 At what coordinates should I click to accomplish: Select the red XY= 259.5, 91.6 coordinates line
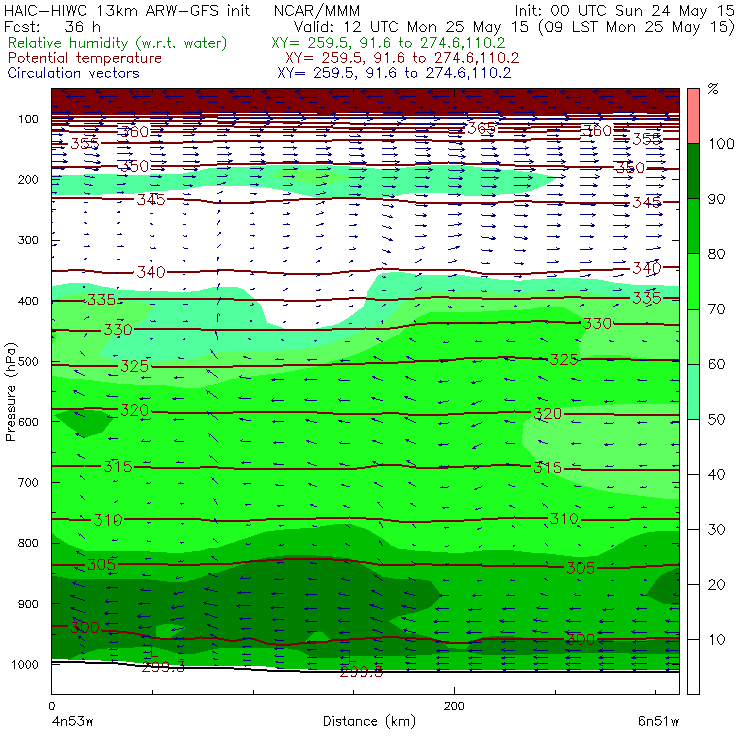[x=402, y=58]
